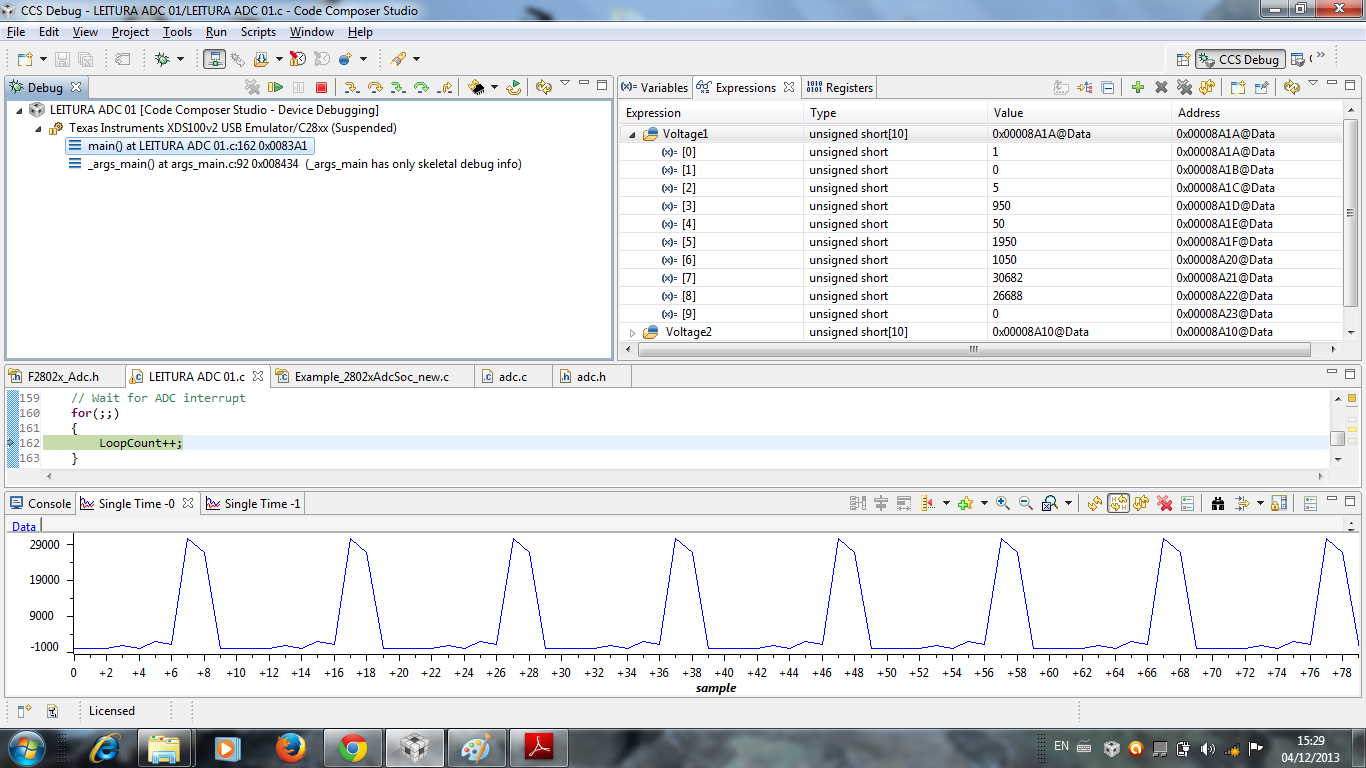Click the Terminate debug session icon
This screenshot has height=768, width=1366.
click(x=322, y=87)
